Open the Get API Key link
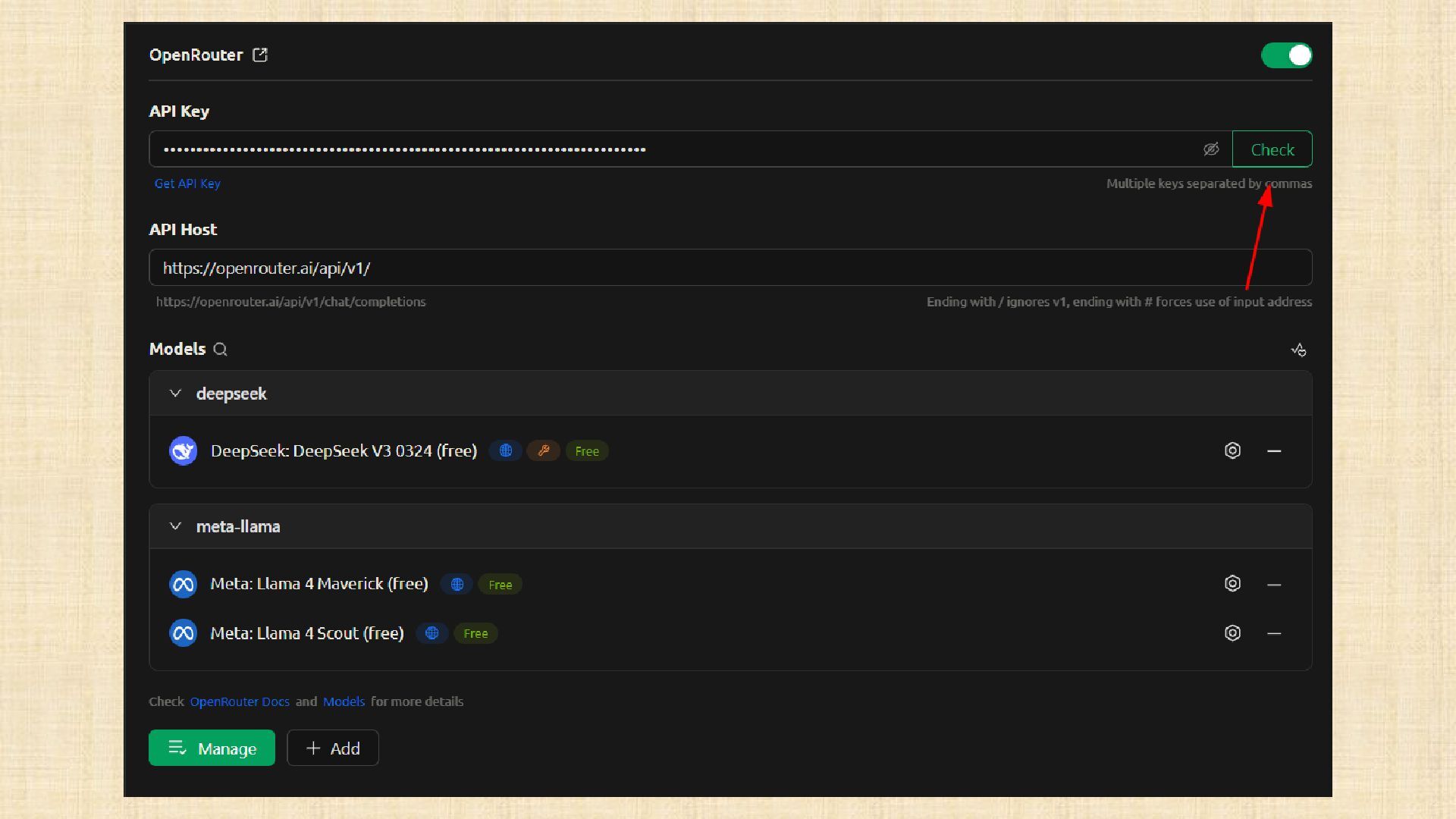1456x819 pixels. [x=187, y=184]
